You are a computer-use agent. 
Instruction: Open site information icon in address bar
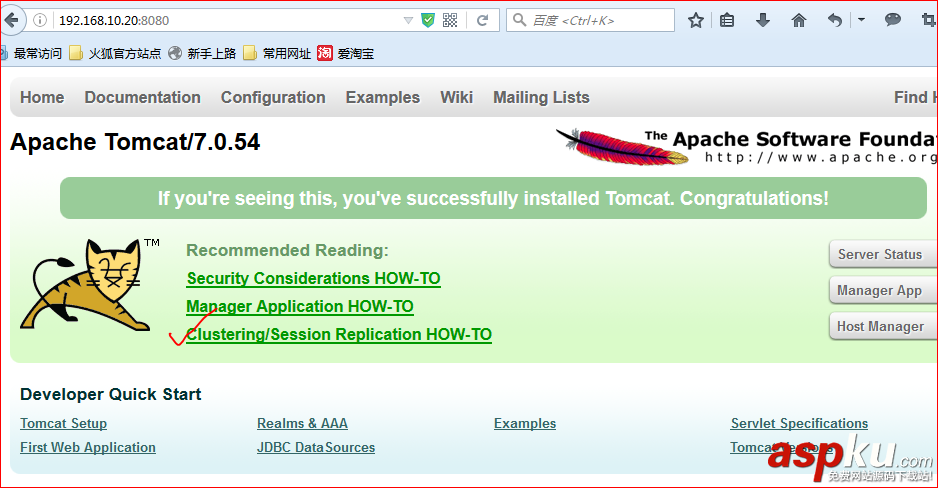(40, 20)
